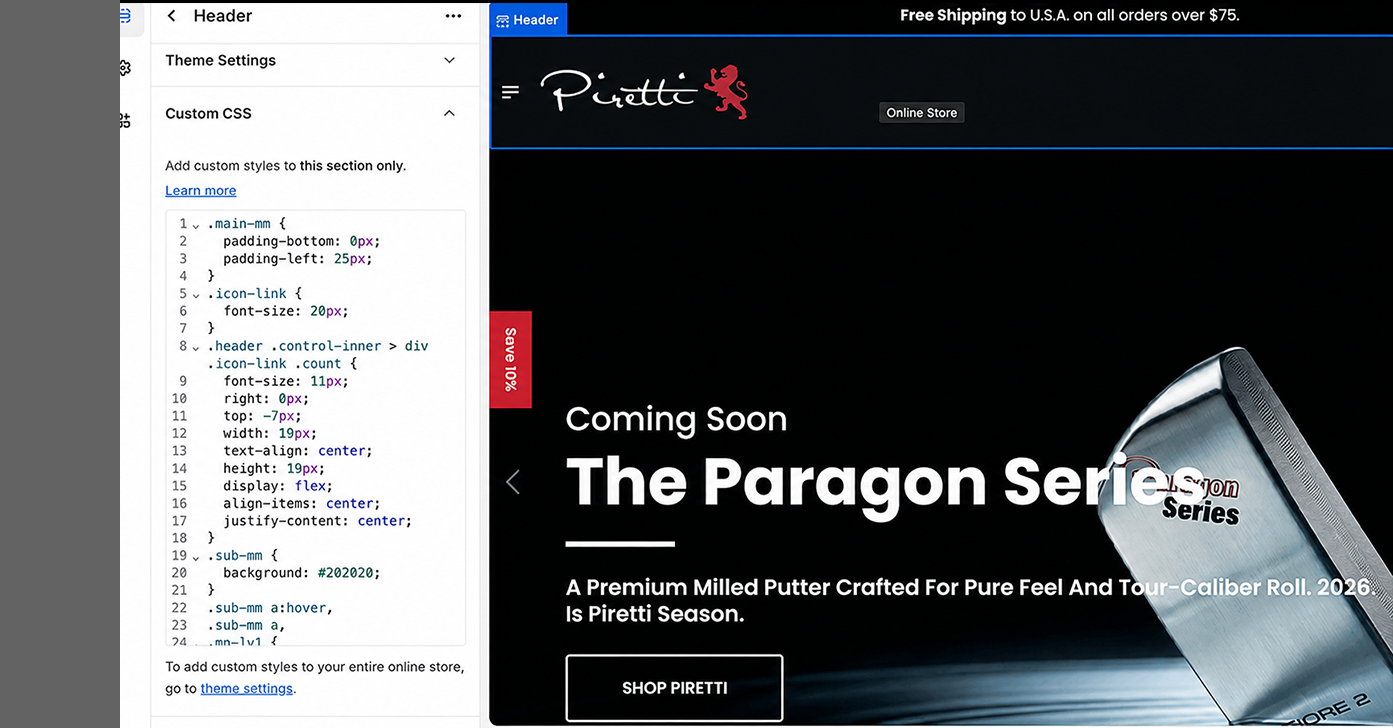Click the blue Header section tag in preview
The width and height of the screenshot is (1393, 728).
[528, 19]
